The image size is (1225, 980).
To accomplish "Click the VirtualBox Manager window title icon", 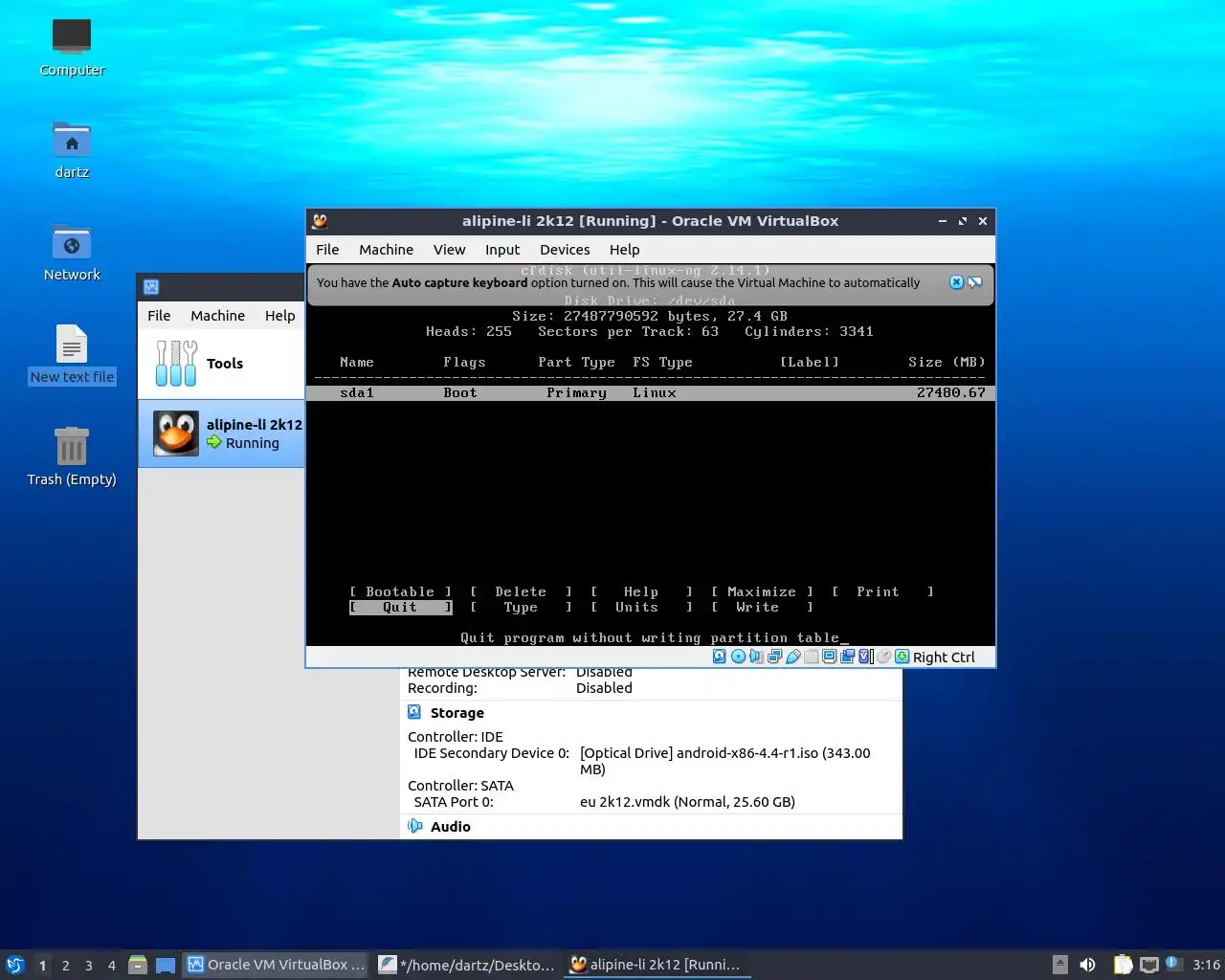I will (x=151, y=287).
